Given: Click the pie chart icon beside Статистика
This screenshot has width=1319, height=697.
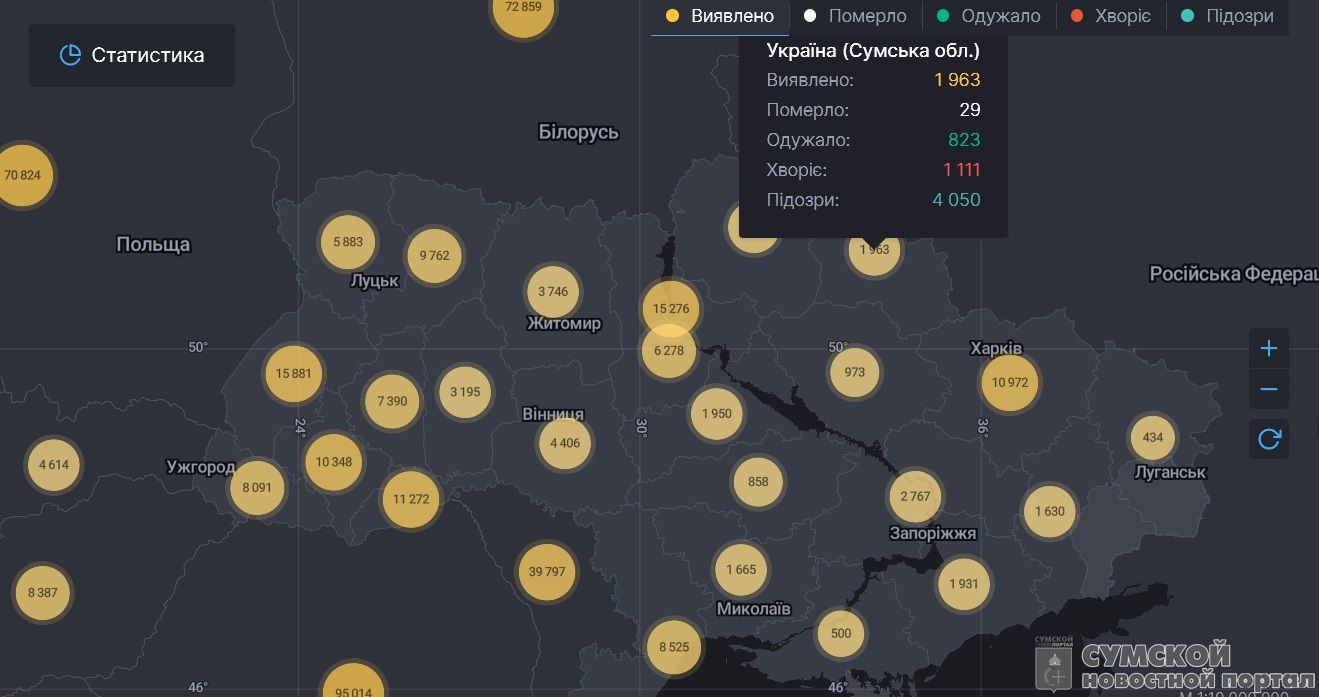Looking at the screenshot, I should pyautogui.click(x=70, y=56).
